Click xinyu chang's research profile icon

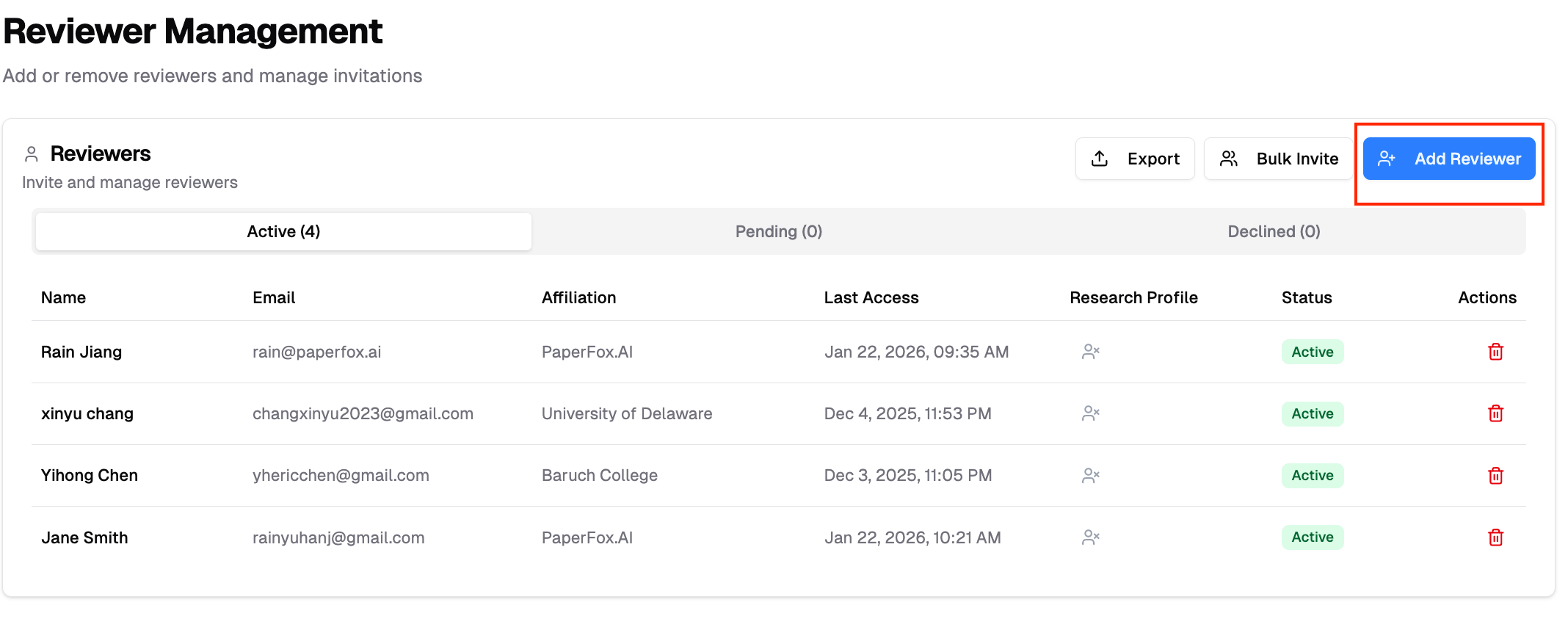[1090, 413]
